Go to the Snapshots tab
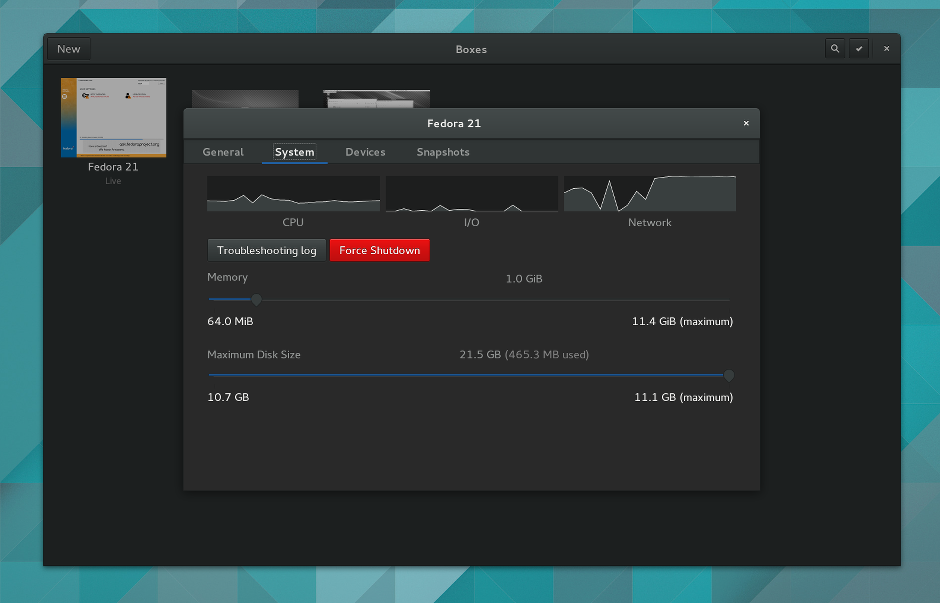Viewport: 940px width, 603px height. click(x=443, y=152)
